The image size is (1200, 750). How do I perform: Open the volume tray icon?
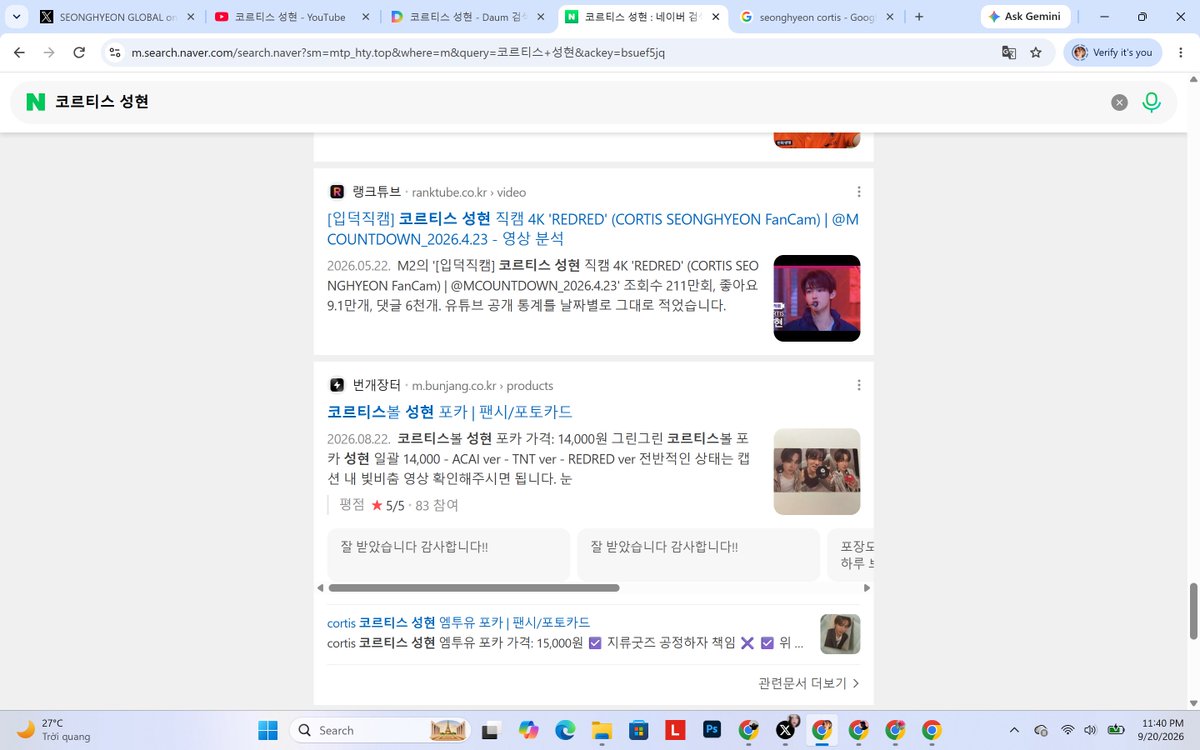coord(1091,730)
